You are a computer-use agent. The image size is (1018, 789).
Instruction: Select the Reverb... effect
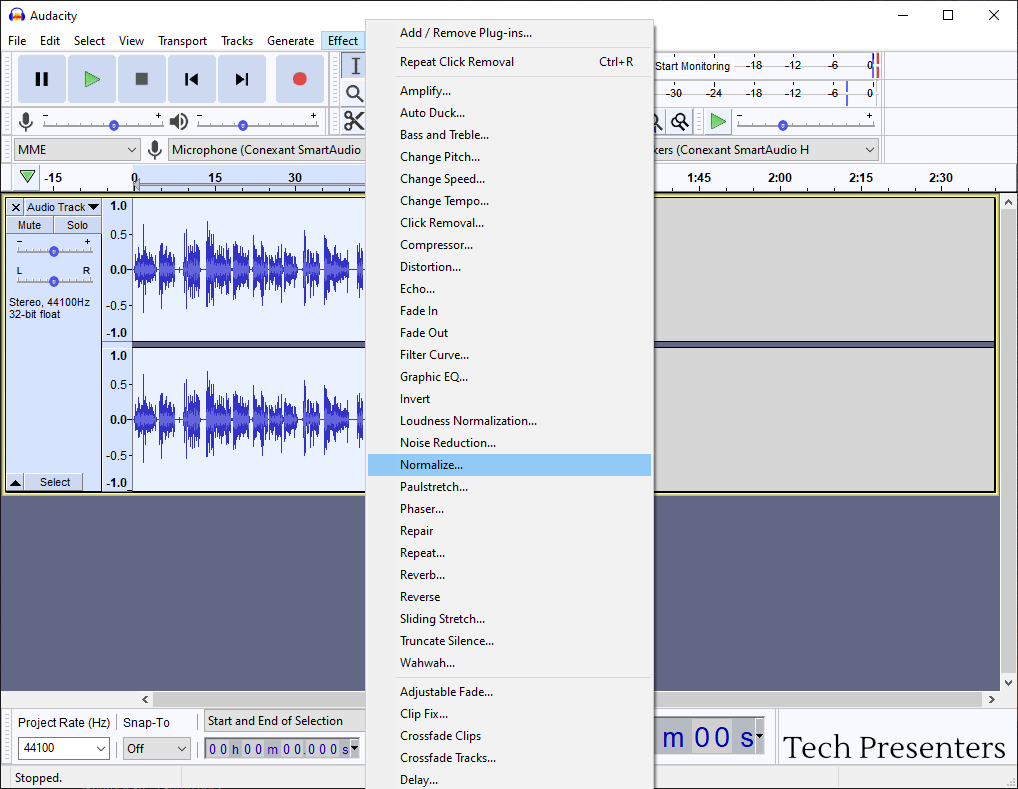click(x=510, y=575)
